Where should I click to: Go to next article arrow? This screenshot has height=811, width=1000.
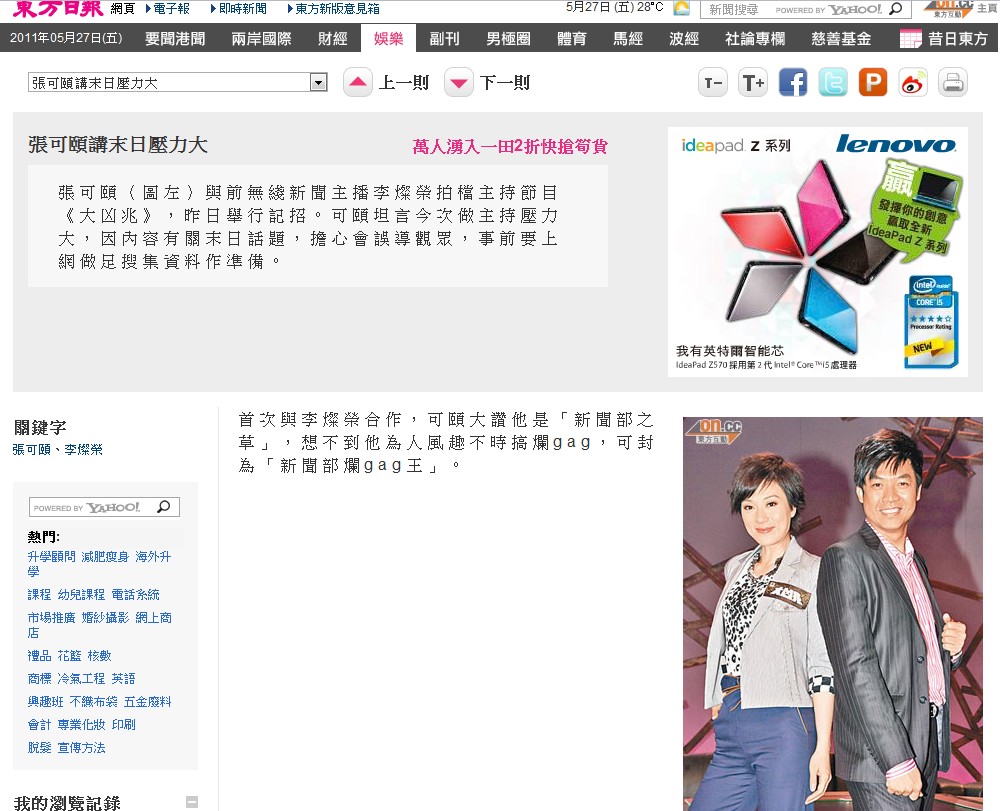click(x=459, y=82)
